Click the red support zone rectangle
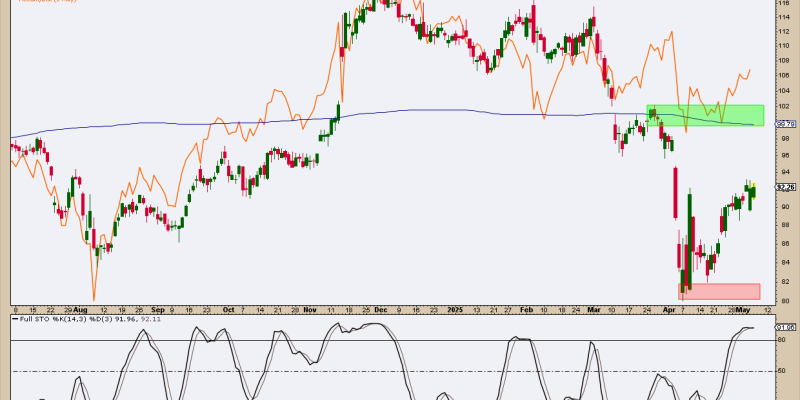Viewport: 800px width, 400px height. coord(719,291)
